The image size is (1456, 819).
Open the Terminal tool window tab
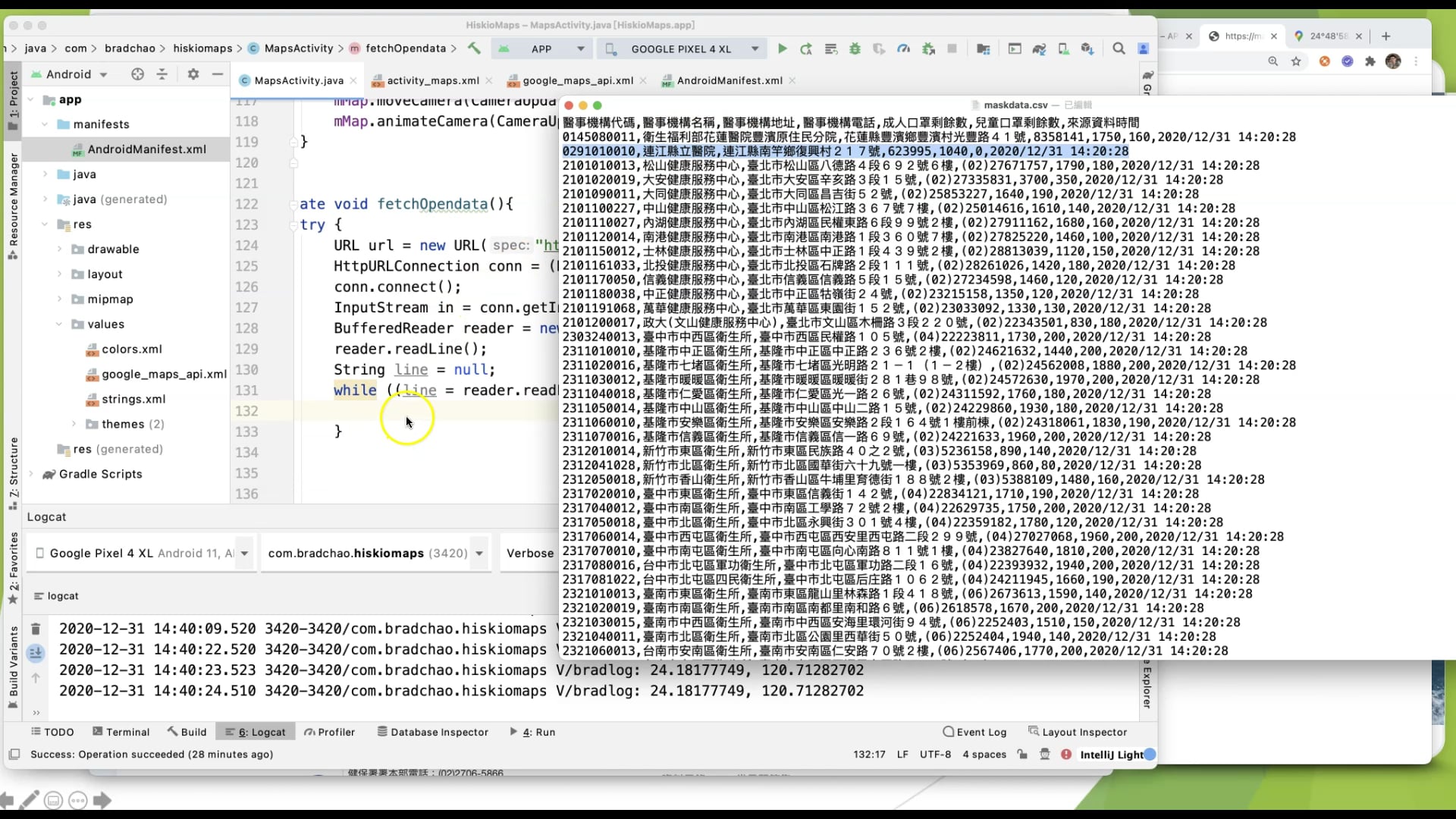tap(121, 732)
